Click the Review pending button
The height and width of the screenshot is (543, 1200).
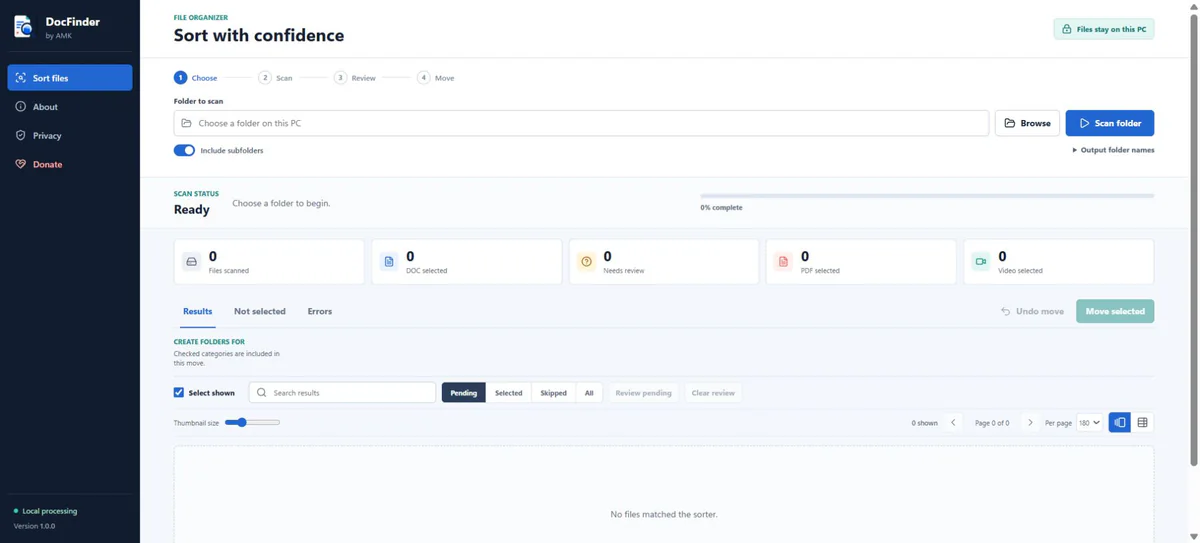643,393
